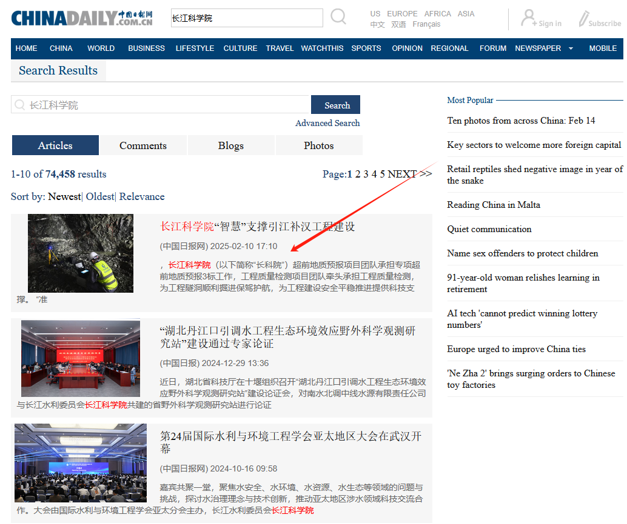Viewport: 627px width, 524px height.
Task: Switch to the Photos tab
Action: click(x=319, y=145)
